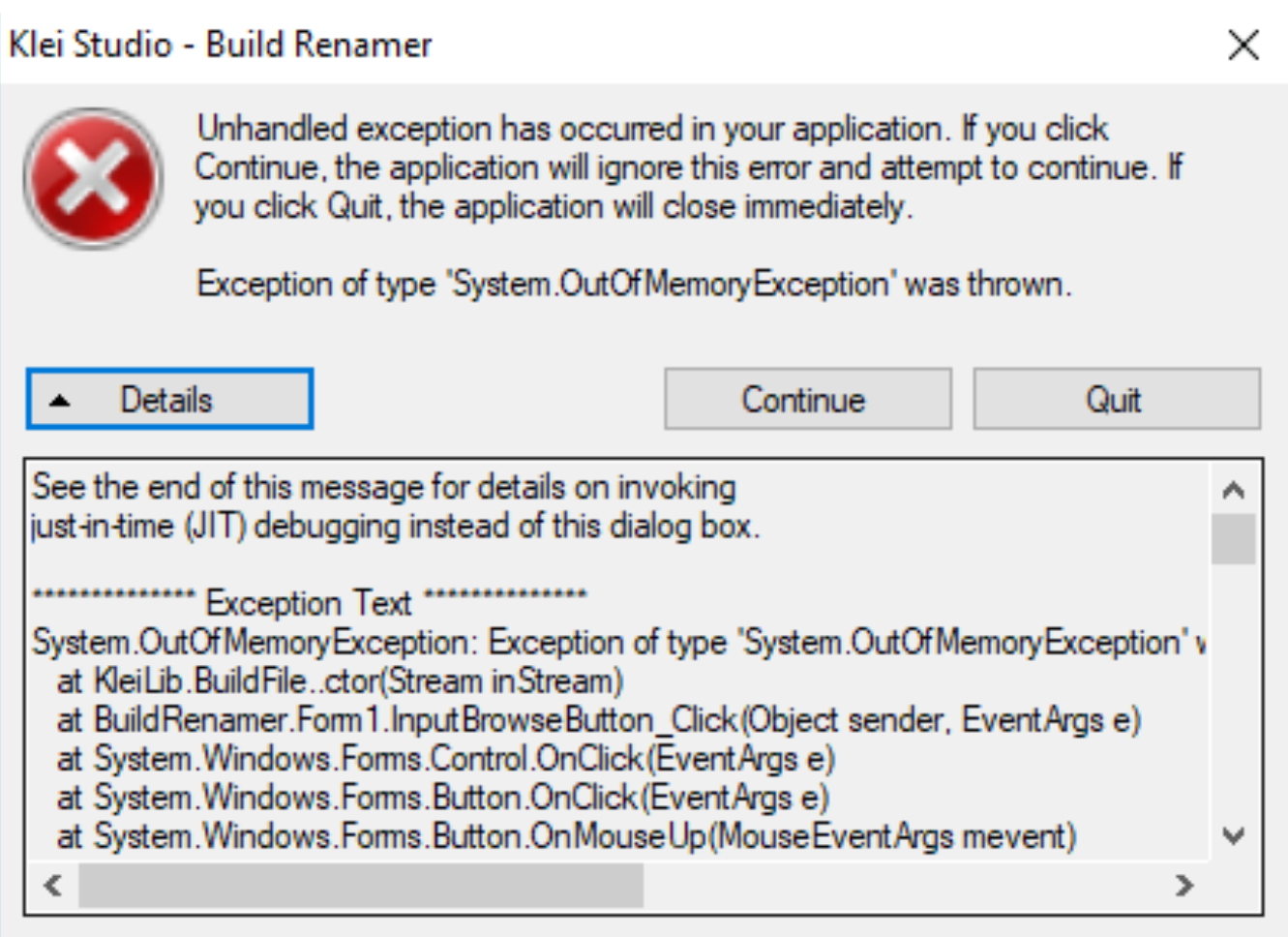
Task: Click the Button.OnMouseUp stack trace line
Action: point(566,836)
